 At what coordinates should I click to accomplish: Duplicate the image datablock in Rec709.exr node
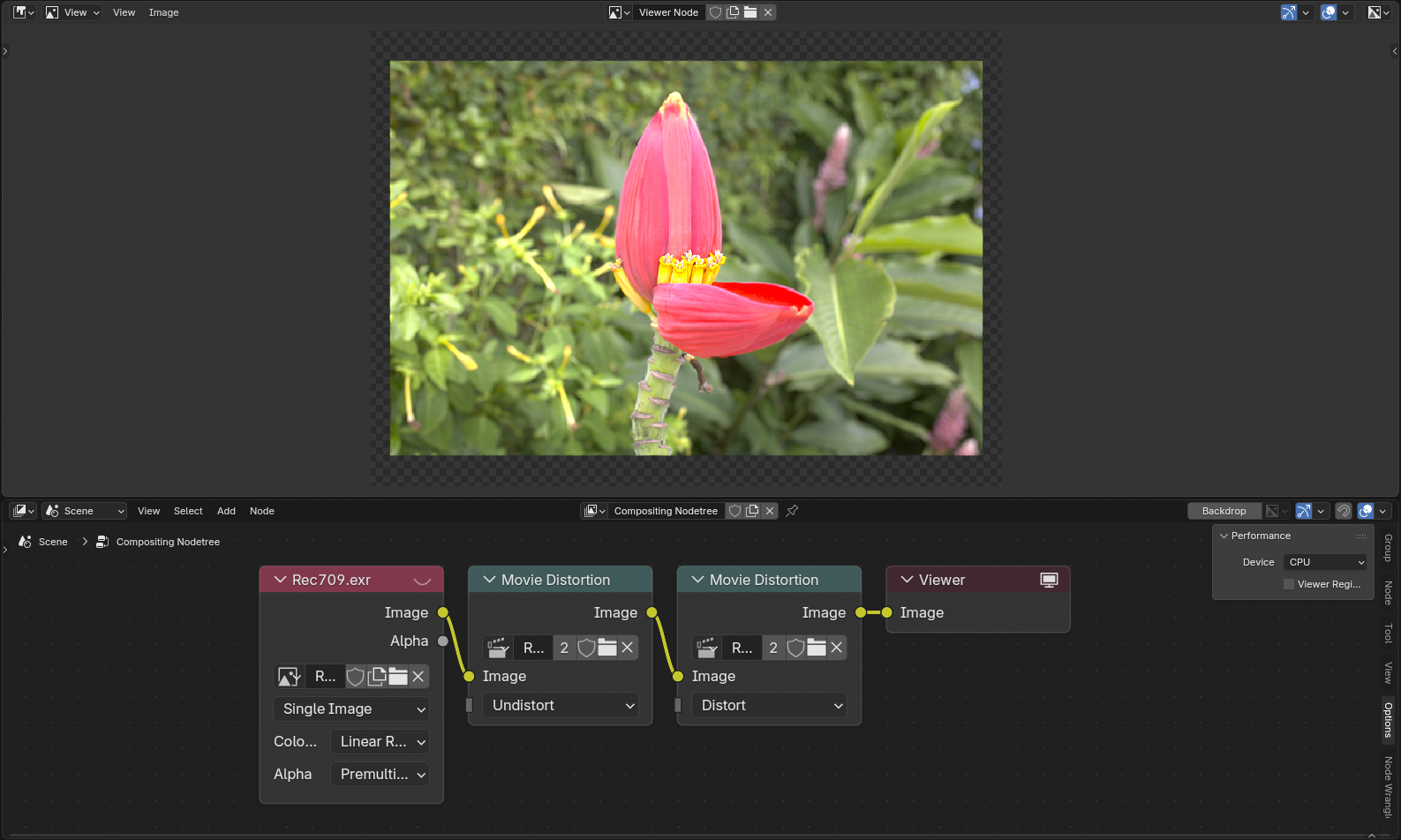(377, 677)
